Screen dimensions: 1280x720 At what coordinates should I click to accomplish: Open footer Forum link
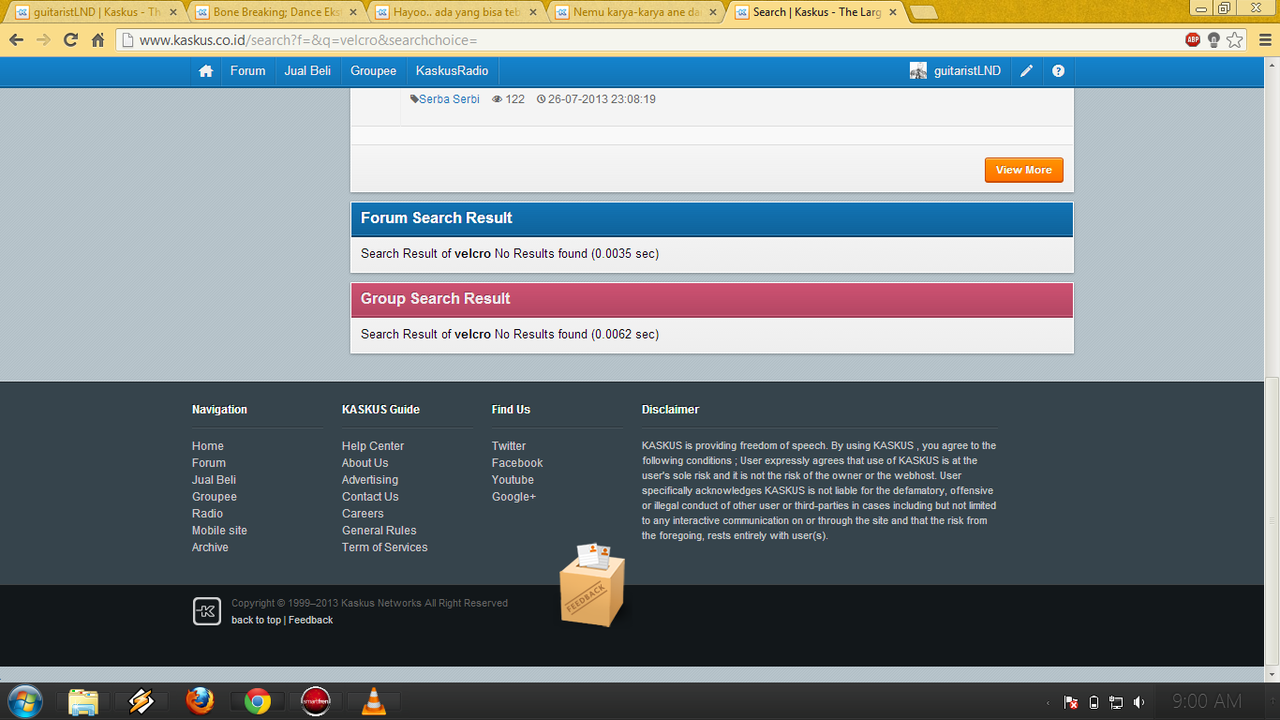209,463
